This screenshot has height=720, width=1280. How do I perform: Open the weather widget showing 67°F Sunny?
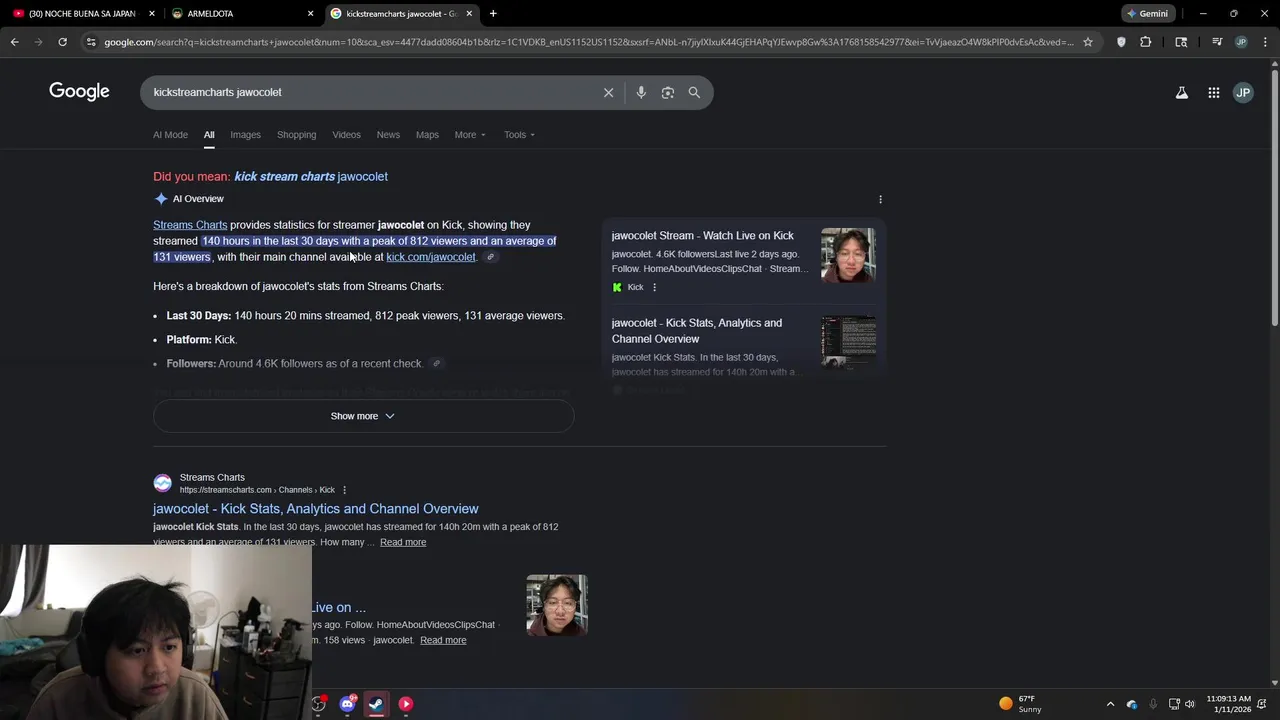[x=1021, y=704]
